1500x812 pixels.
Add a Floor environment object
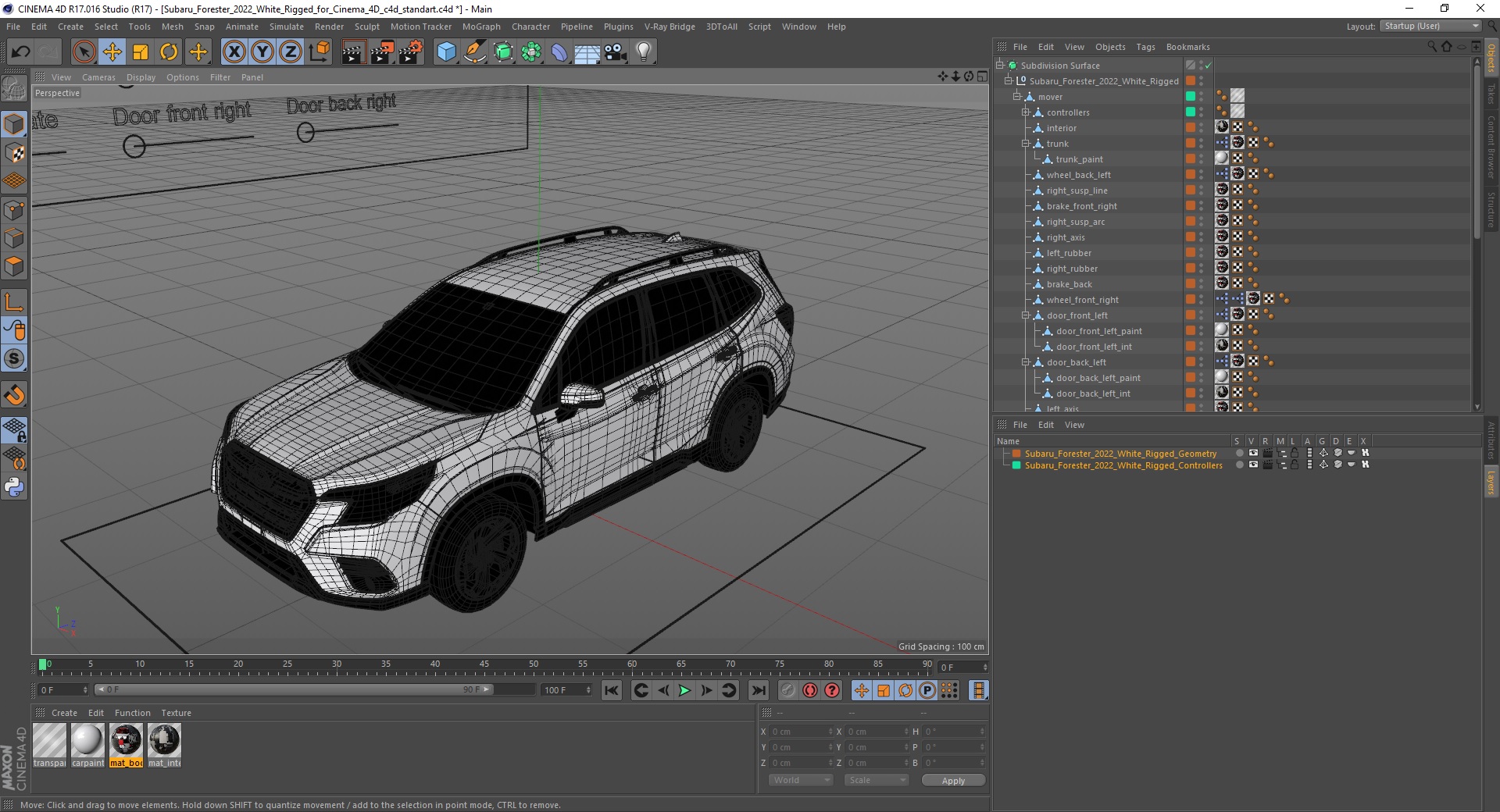587,52
